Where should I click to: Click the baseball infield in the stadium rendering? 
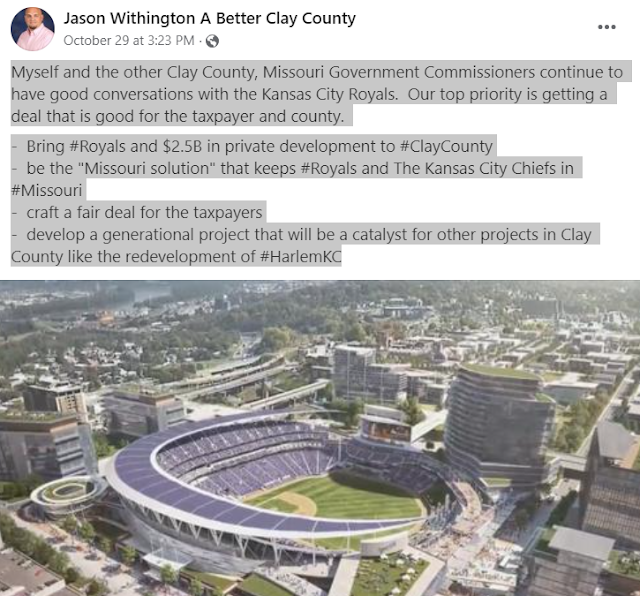coord(295,503)
